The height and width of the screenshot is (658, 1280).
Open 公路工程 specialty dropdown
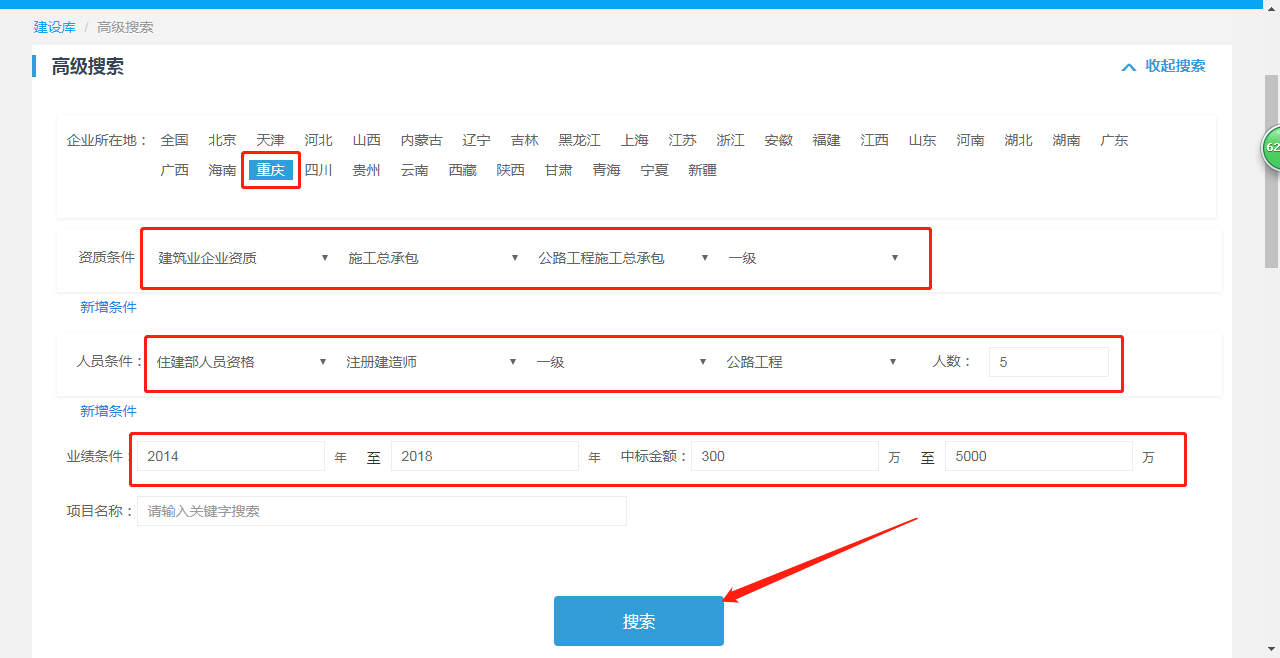click(811, 362)
